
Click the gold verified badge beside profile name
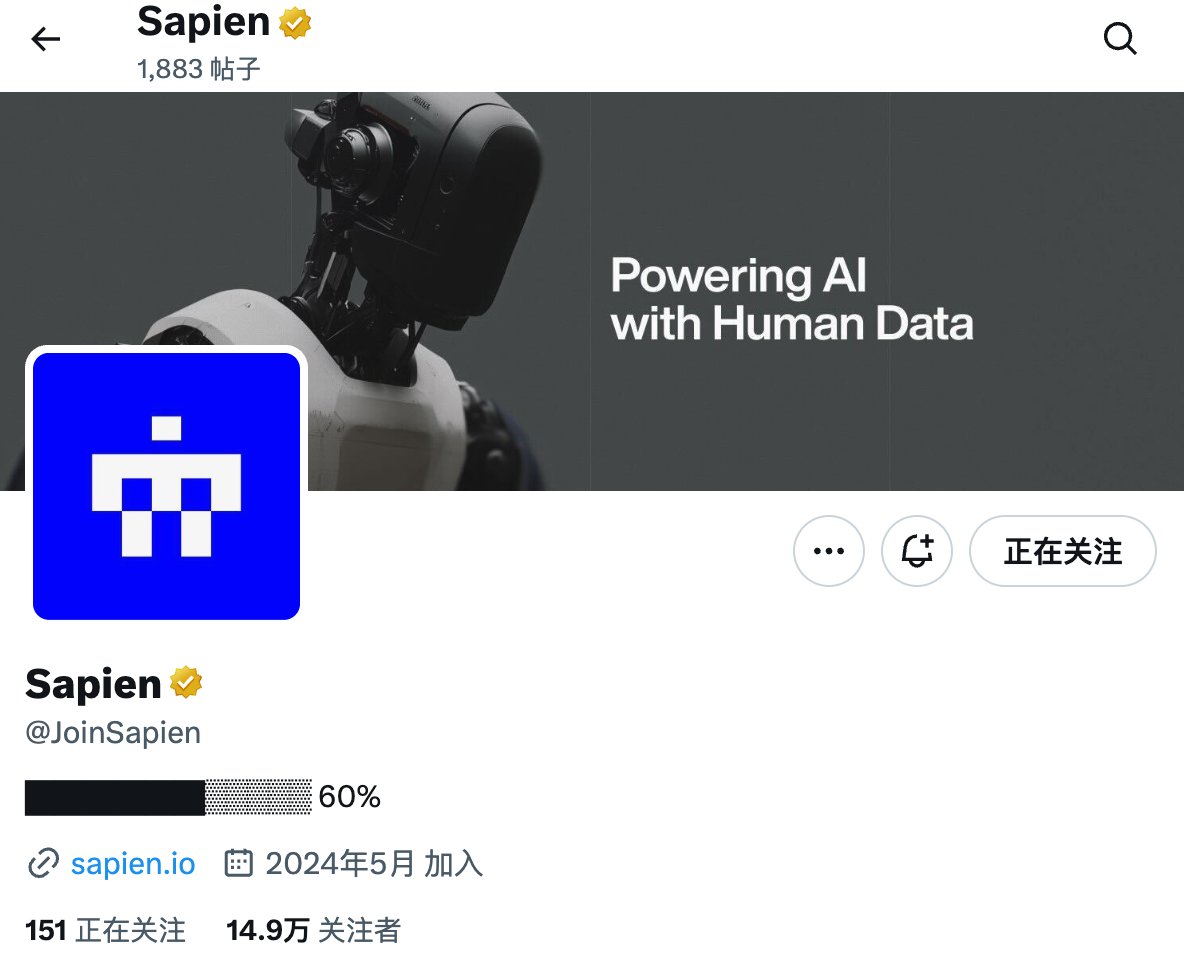point(186,683)
